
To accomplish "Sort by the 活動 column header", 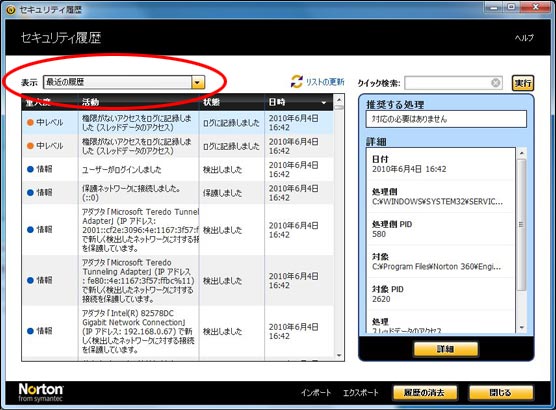I will [x=138, y=102].
